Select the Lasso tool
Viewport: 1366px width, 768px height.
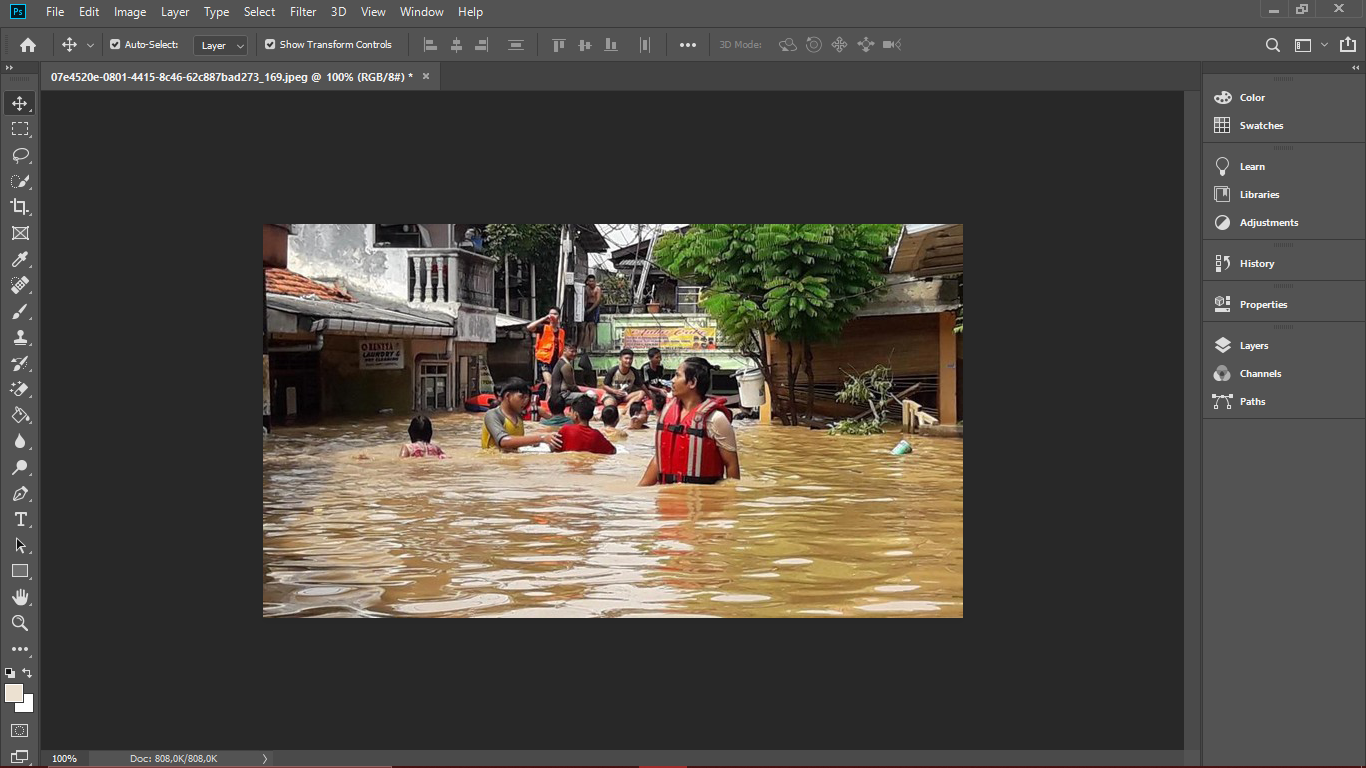click(20, 155)
